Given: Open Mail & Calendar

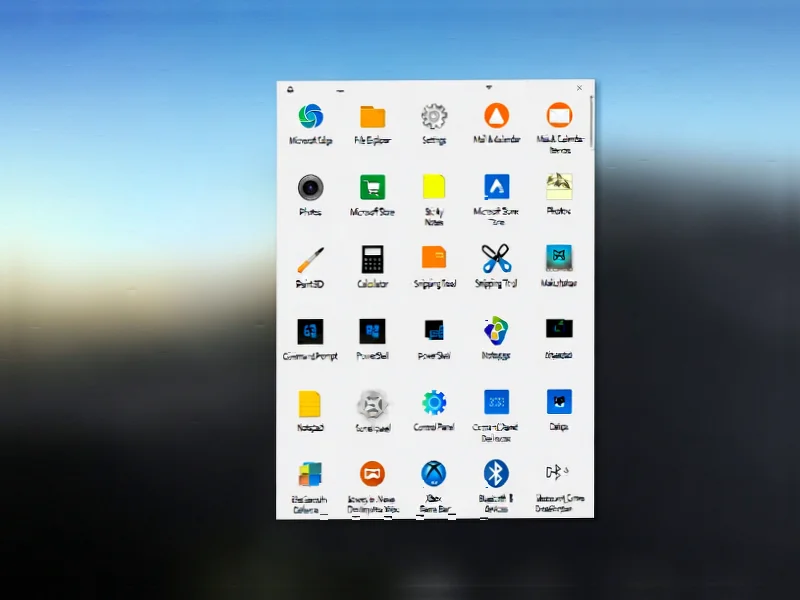Looking at the screenshot, I should (496, 116).
